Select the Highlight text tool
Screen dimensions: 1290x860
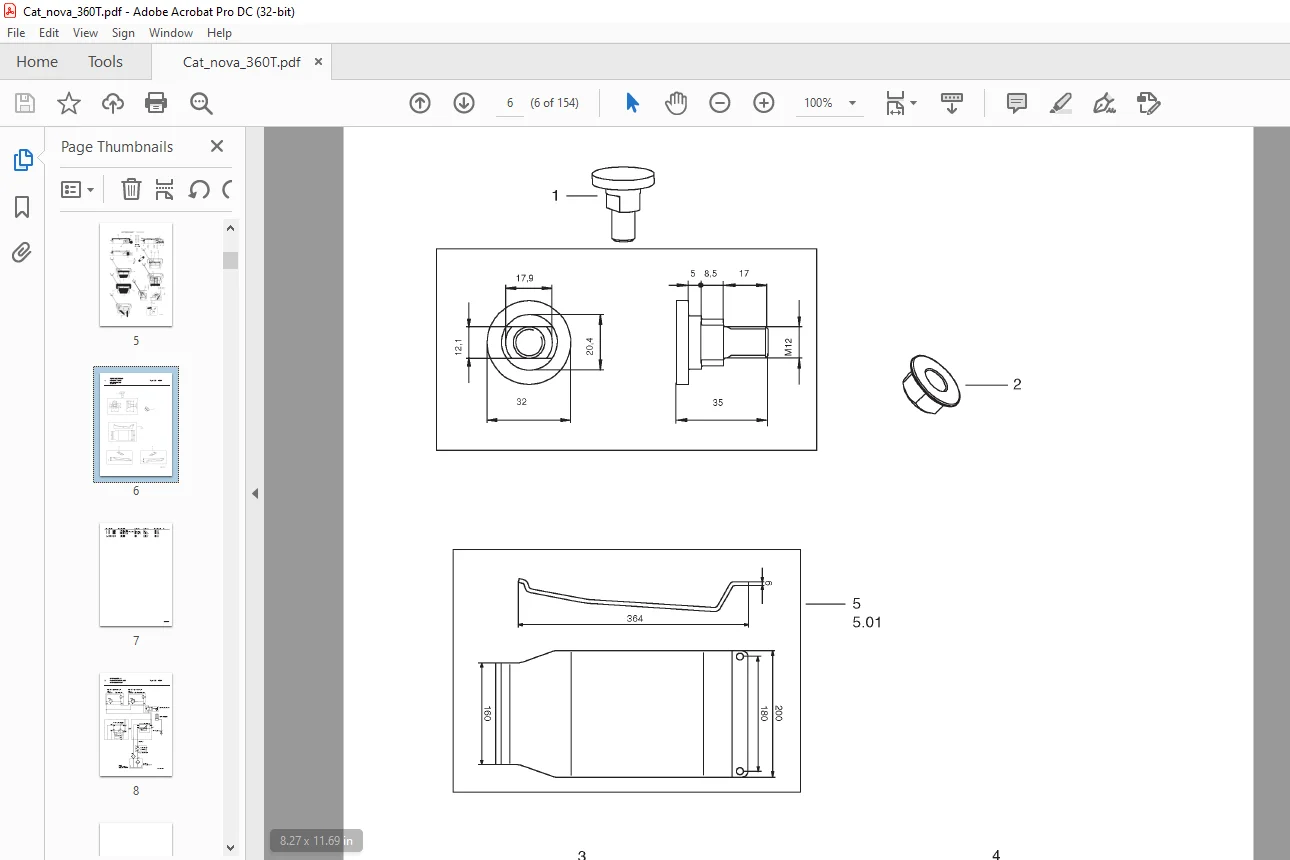pos(1061,103)
